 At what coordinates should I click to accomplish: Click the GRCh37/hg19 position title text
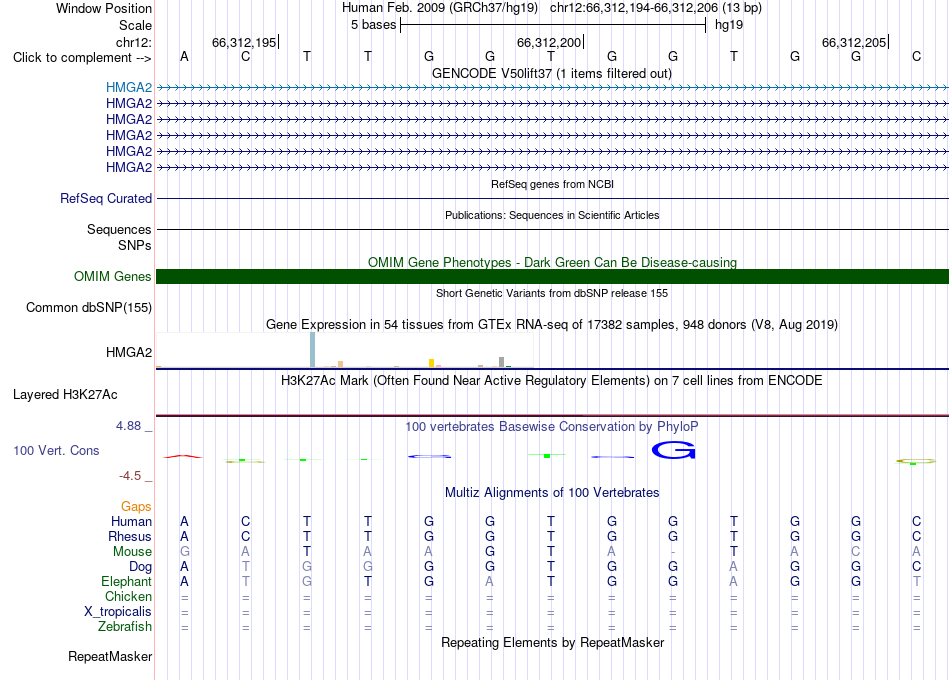pos(552,8)
